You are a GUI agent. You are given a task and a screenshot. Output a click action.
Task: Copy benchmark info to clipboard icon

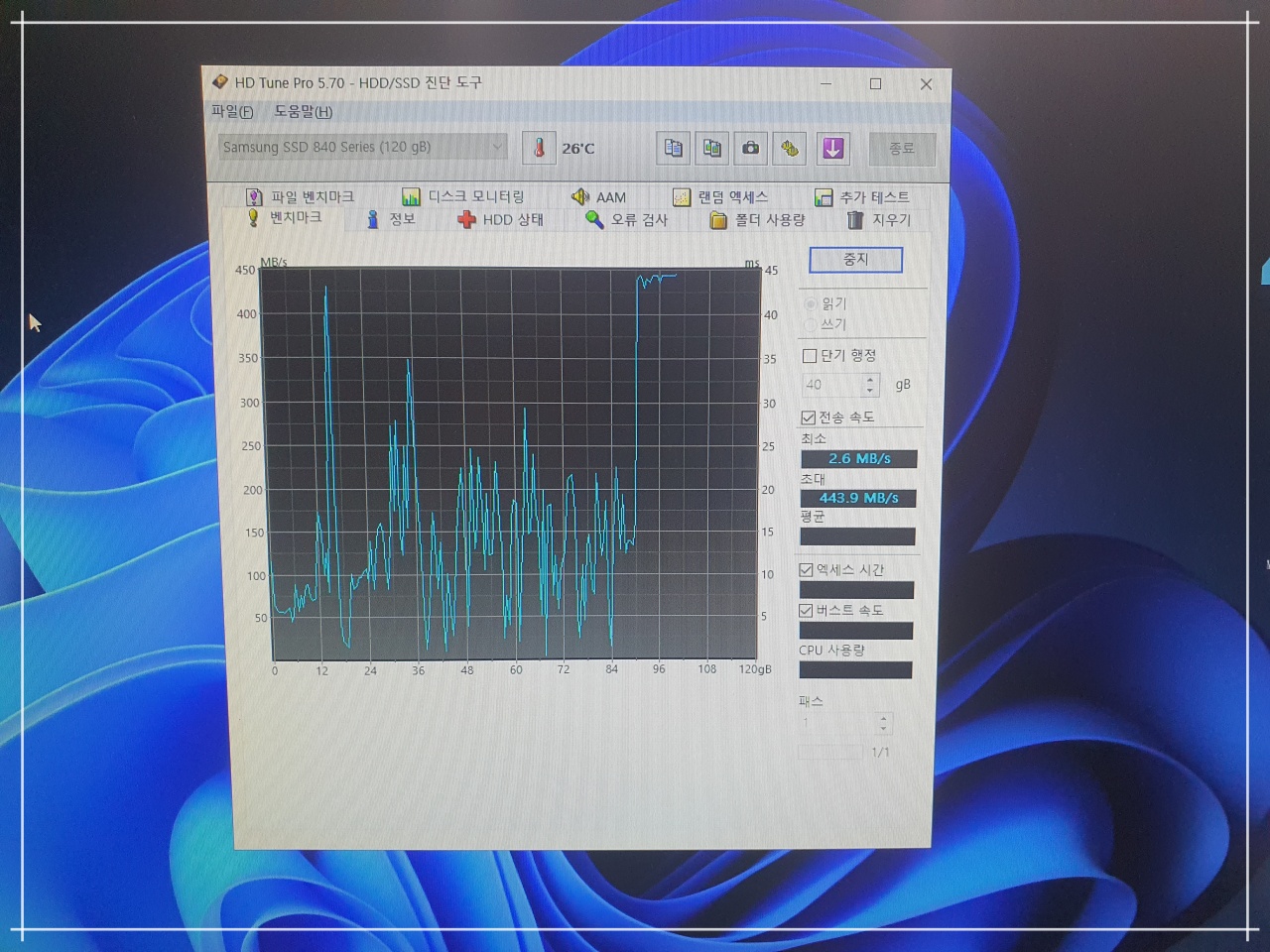[673, 148]
